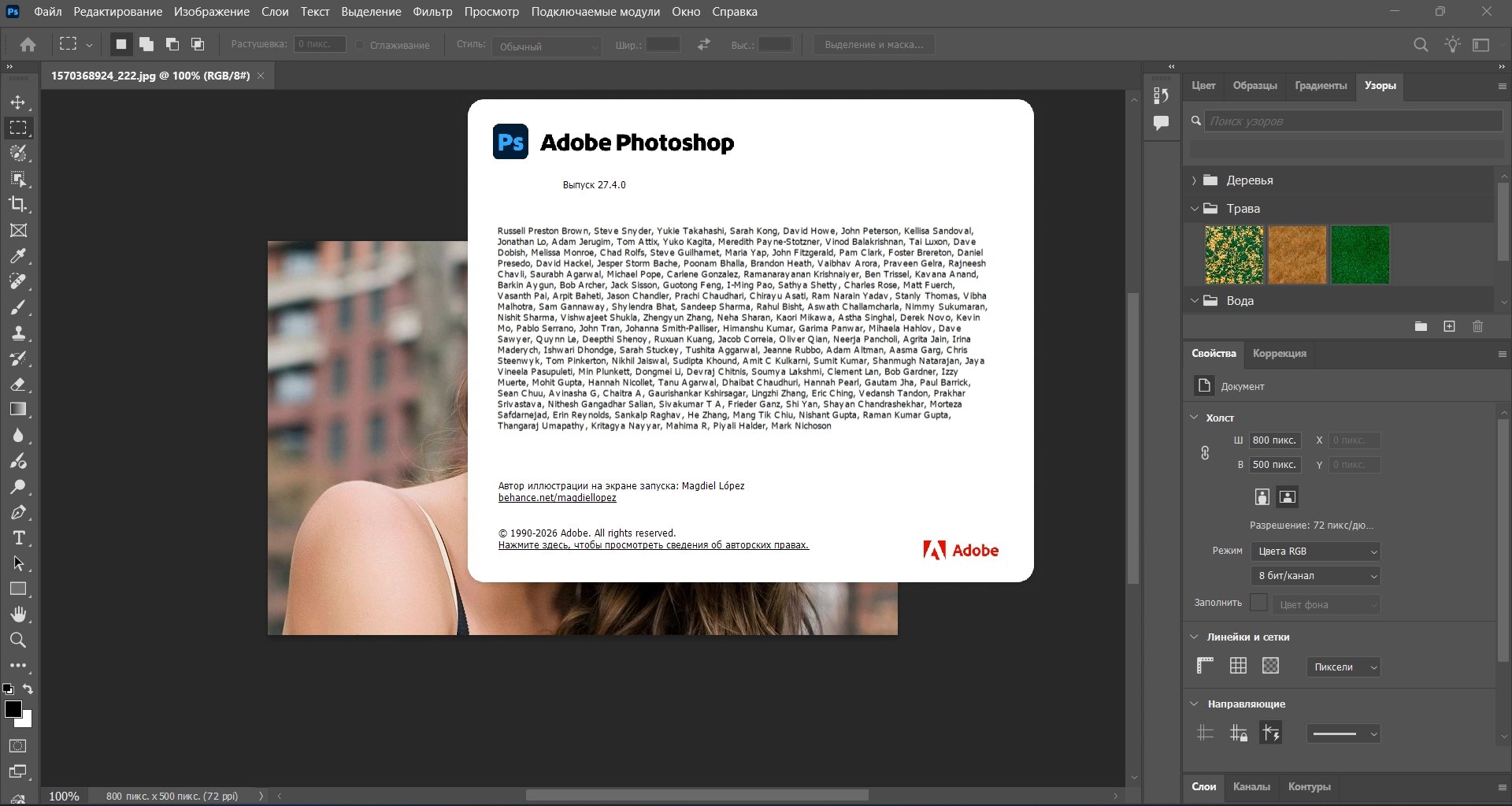
Task: Select the Zoom tool
Action: coord(18,640)
